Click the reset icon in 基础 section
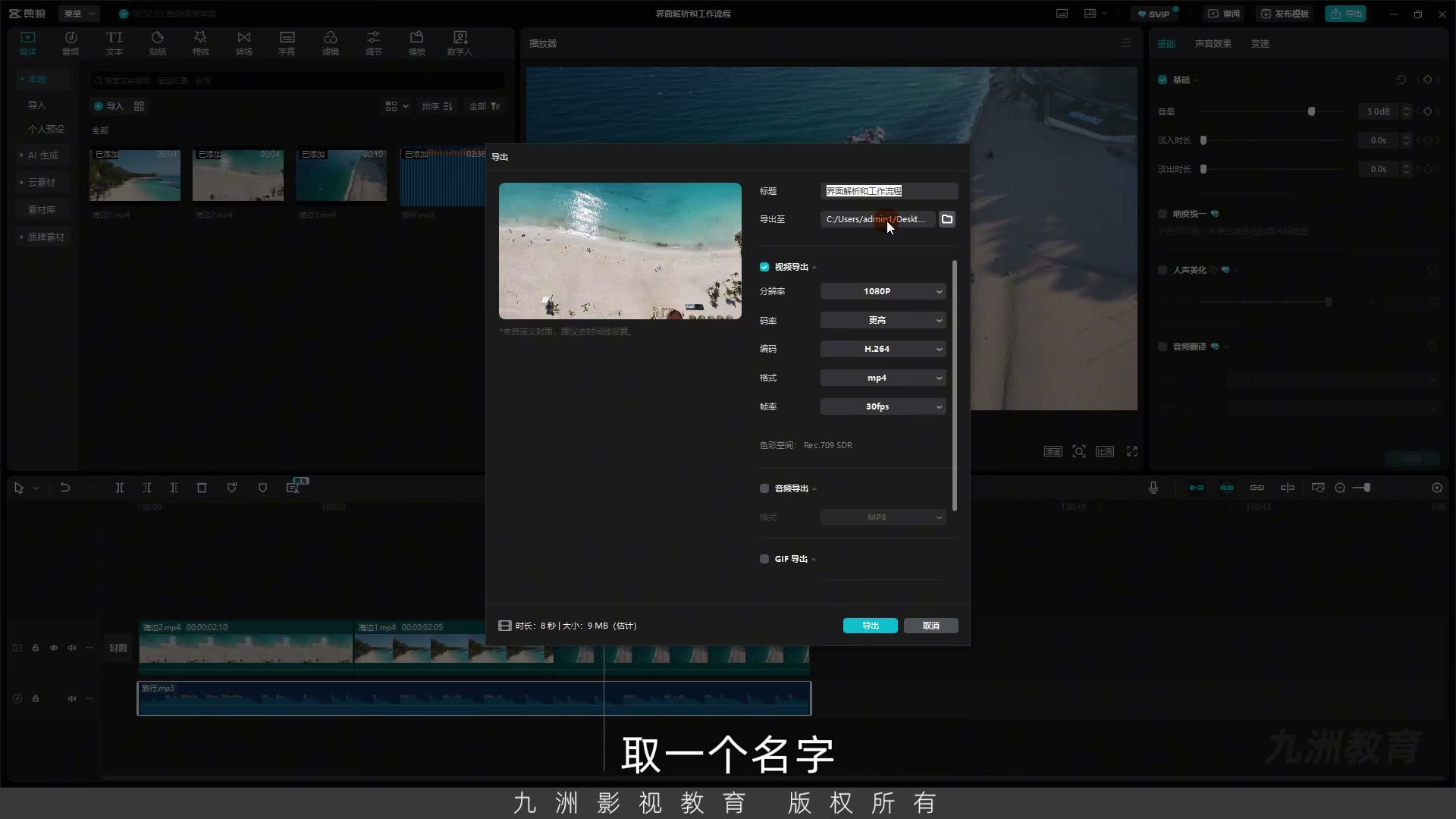This screenshot has height=819, width=1456. point(1401,80)
